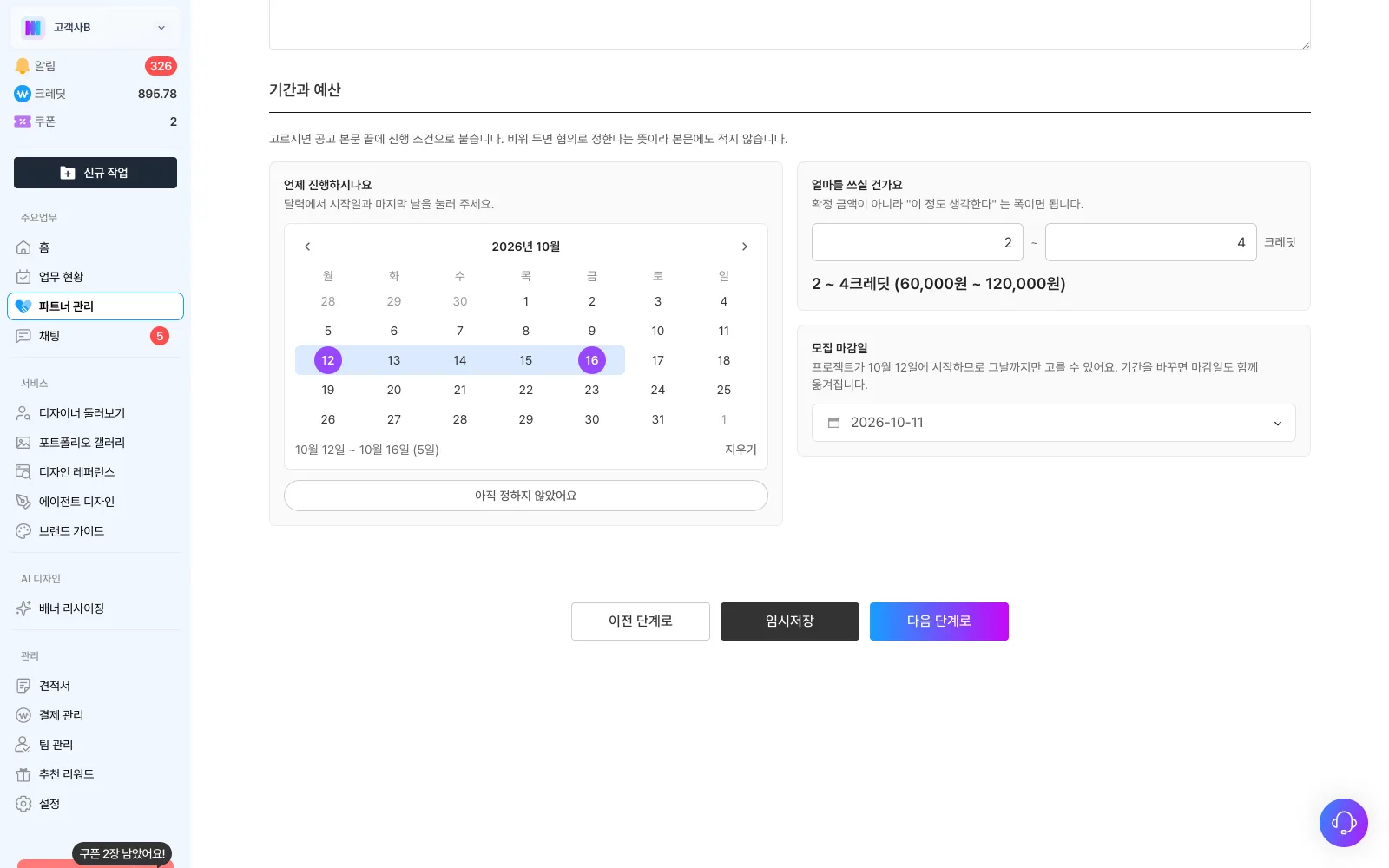Click 아직 정하지 않았어요 button
Screen dimensions: 1389x868
click(x=526, y=496)
